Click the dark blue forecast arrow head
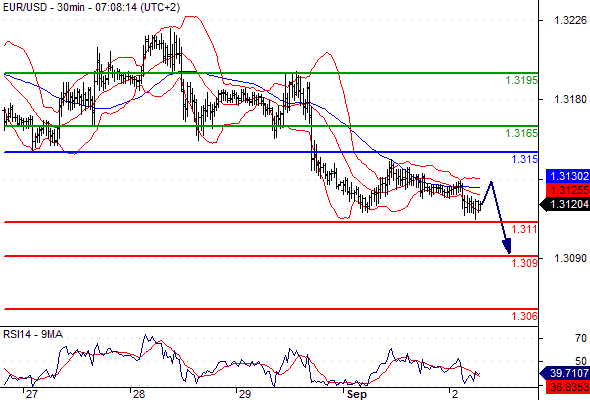Image resolution: width=590 pixels, height=400 pixels. [507, 246]
